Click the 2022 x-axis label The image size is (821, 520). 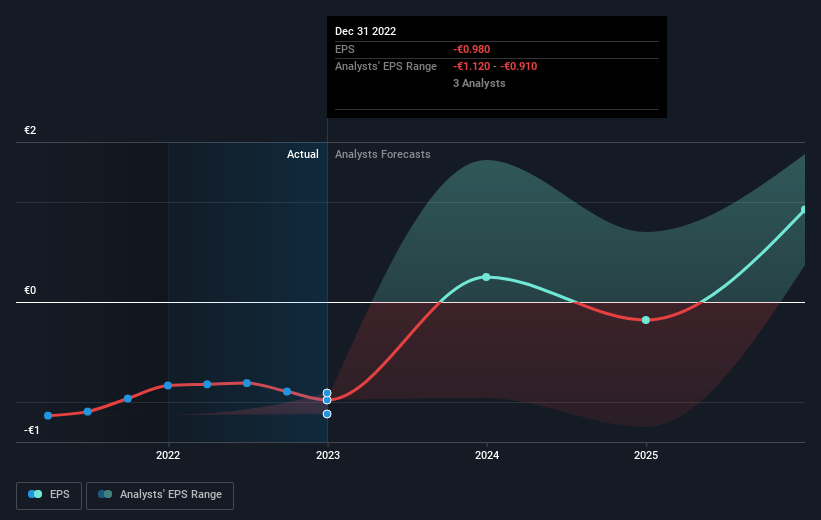[168, 456]
